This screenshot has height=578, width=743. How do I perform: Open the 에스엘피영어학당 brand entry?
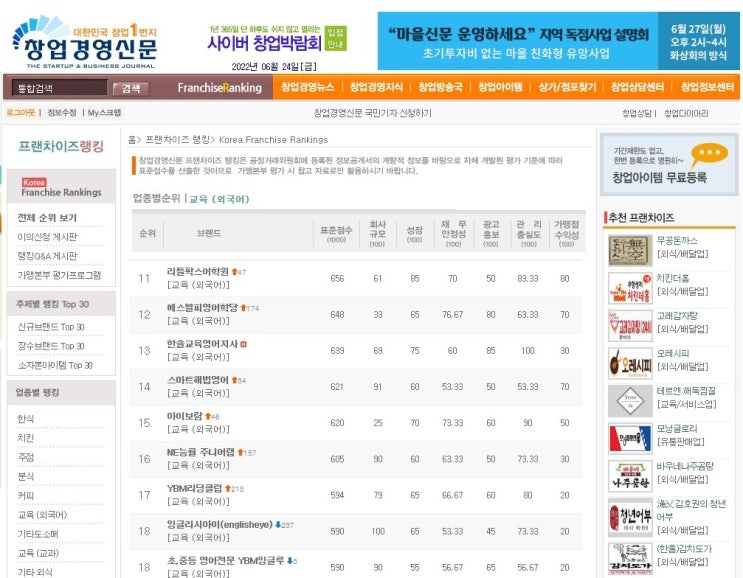(x=202, y=307)
